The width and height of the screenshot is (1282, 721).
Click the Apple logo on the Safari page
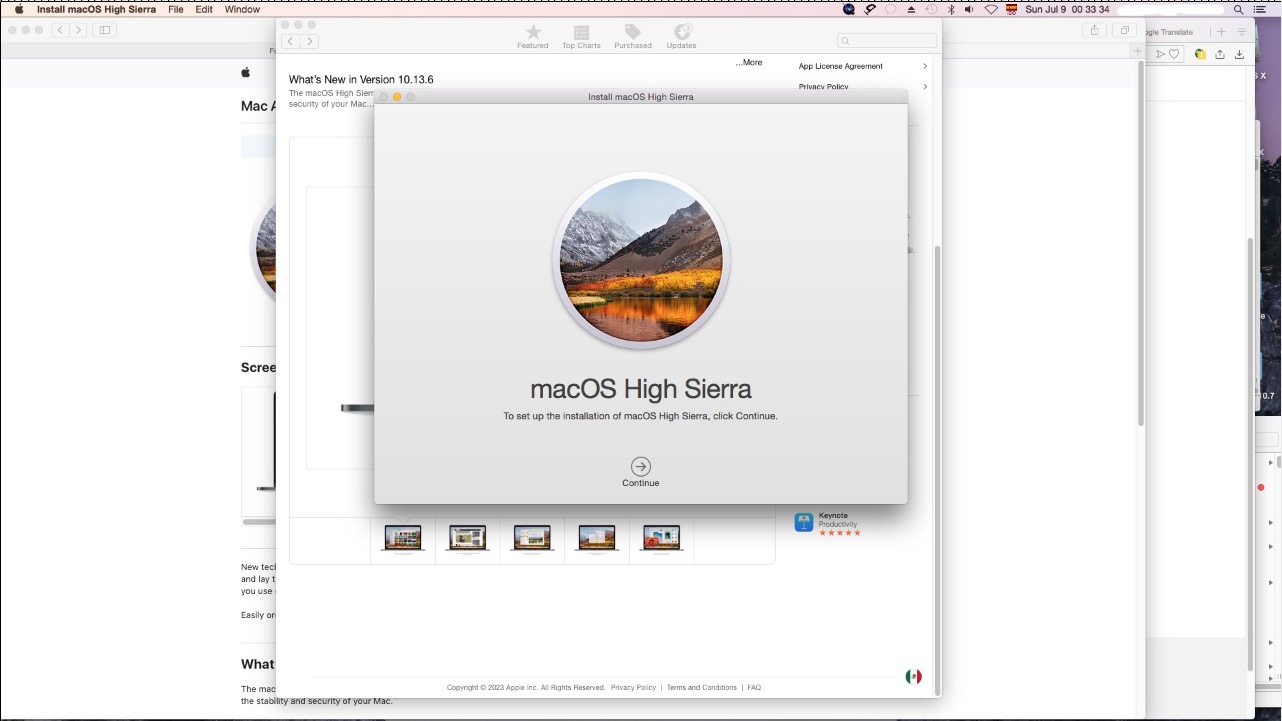(245, 72)
